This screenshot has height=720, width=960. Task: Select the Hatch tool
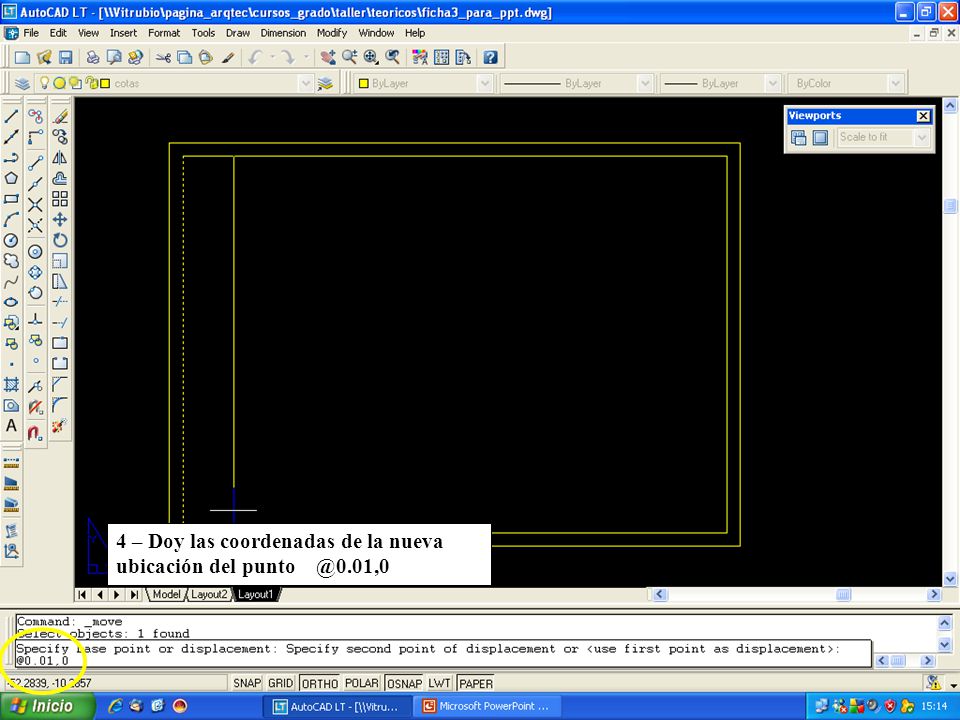pos(11,384)
